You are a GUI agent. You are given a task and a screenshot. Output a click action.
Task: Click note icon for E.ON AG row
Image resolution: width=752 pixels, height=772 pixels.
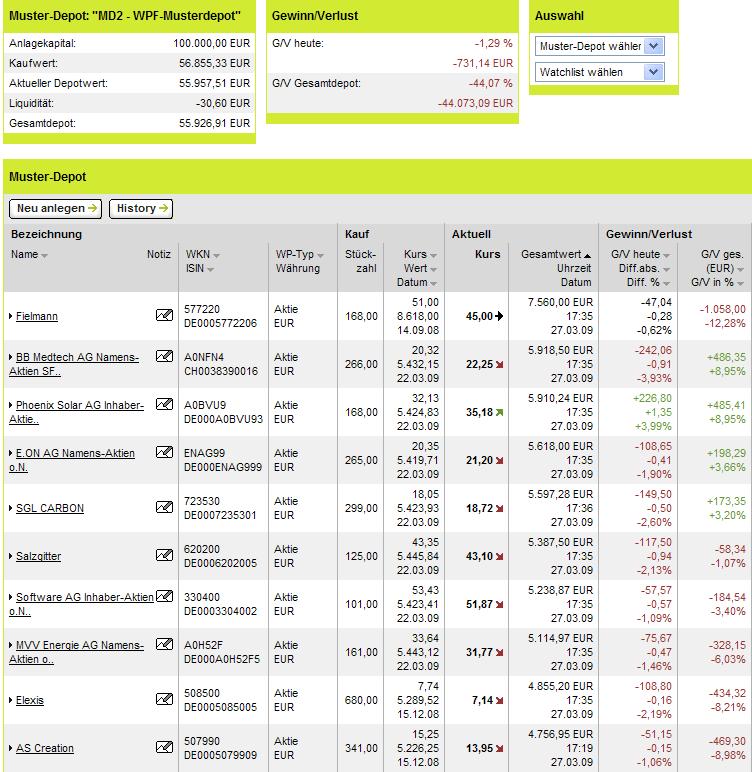coord(164,452)
